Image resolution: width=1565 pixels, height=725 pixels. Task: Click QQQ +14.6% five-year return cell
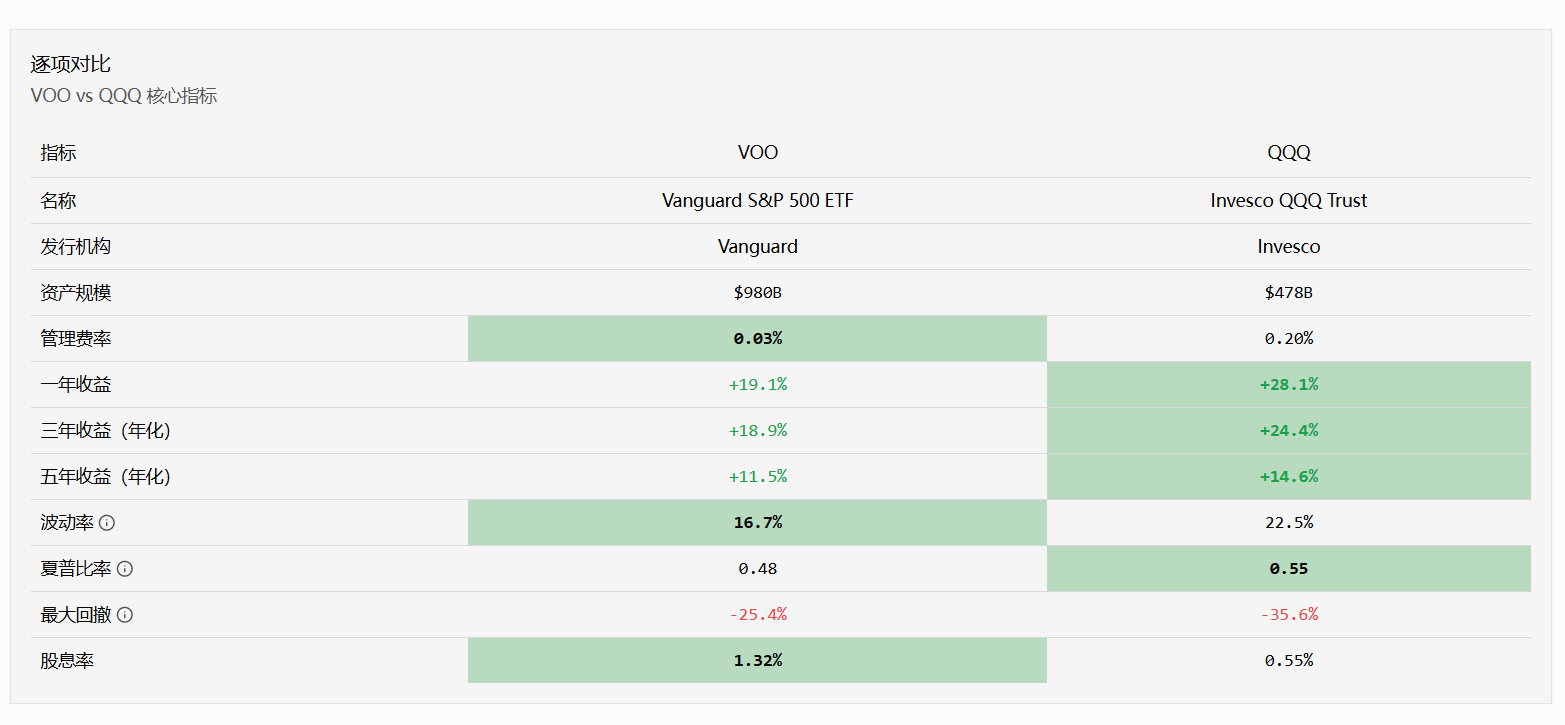click(1289, 477)
